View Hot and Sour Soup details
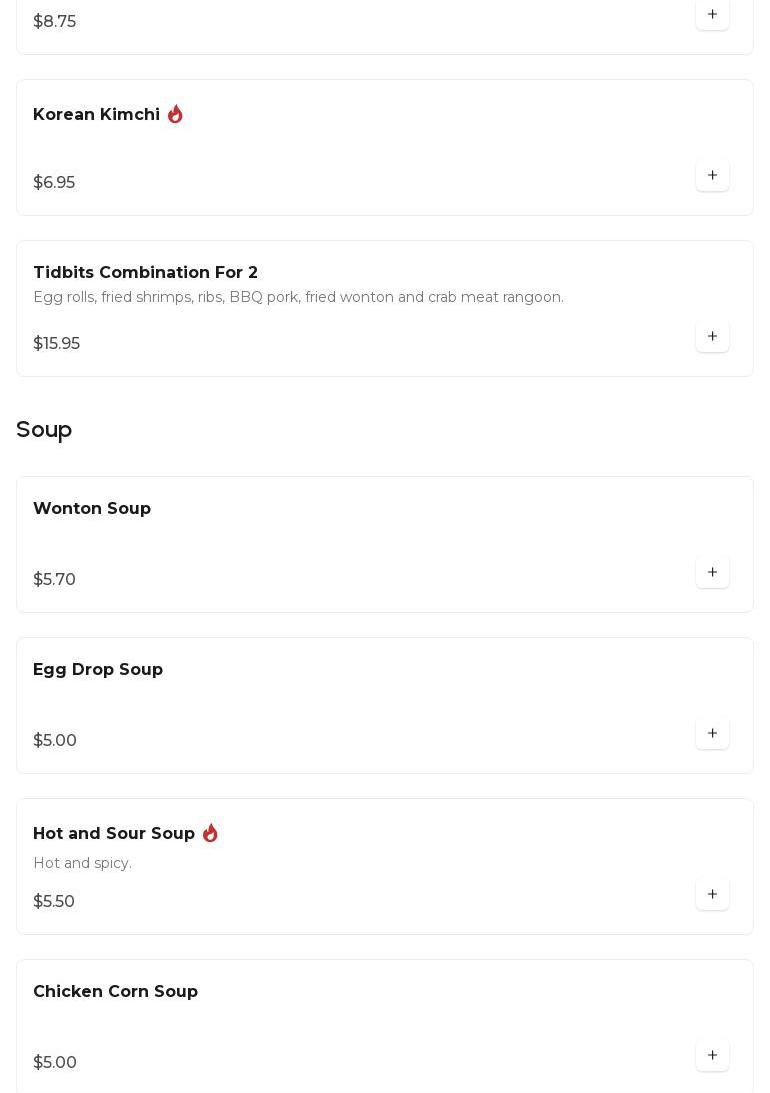770x1093 pixels. pos(114,834)
